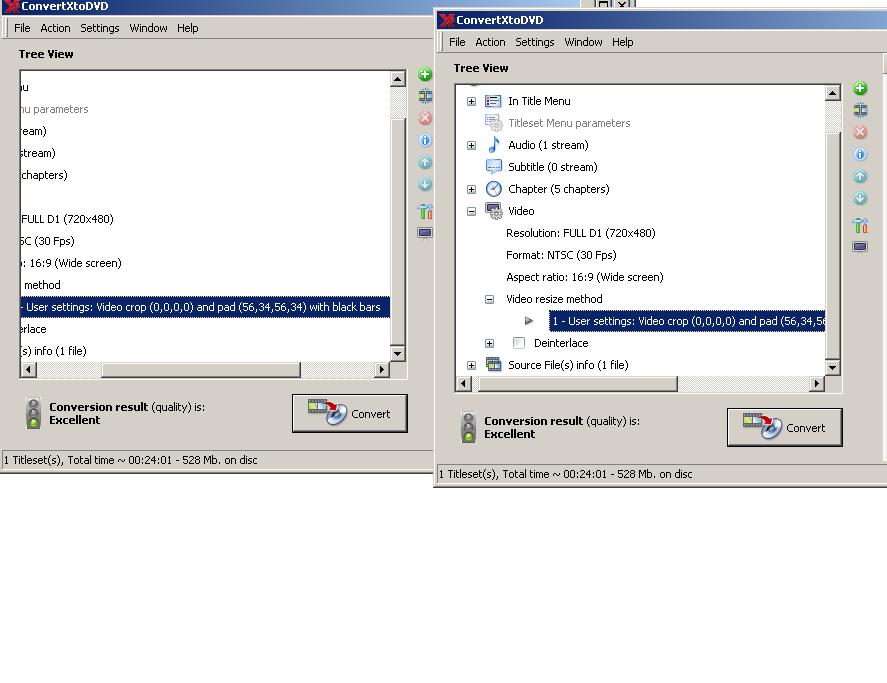Open the Settings menu in the left window
Viewport: 887px width, 683px height.
pos(100,28)
